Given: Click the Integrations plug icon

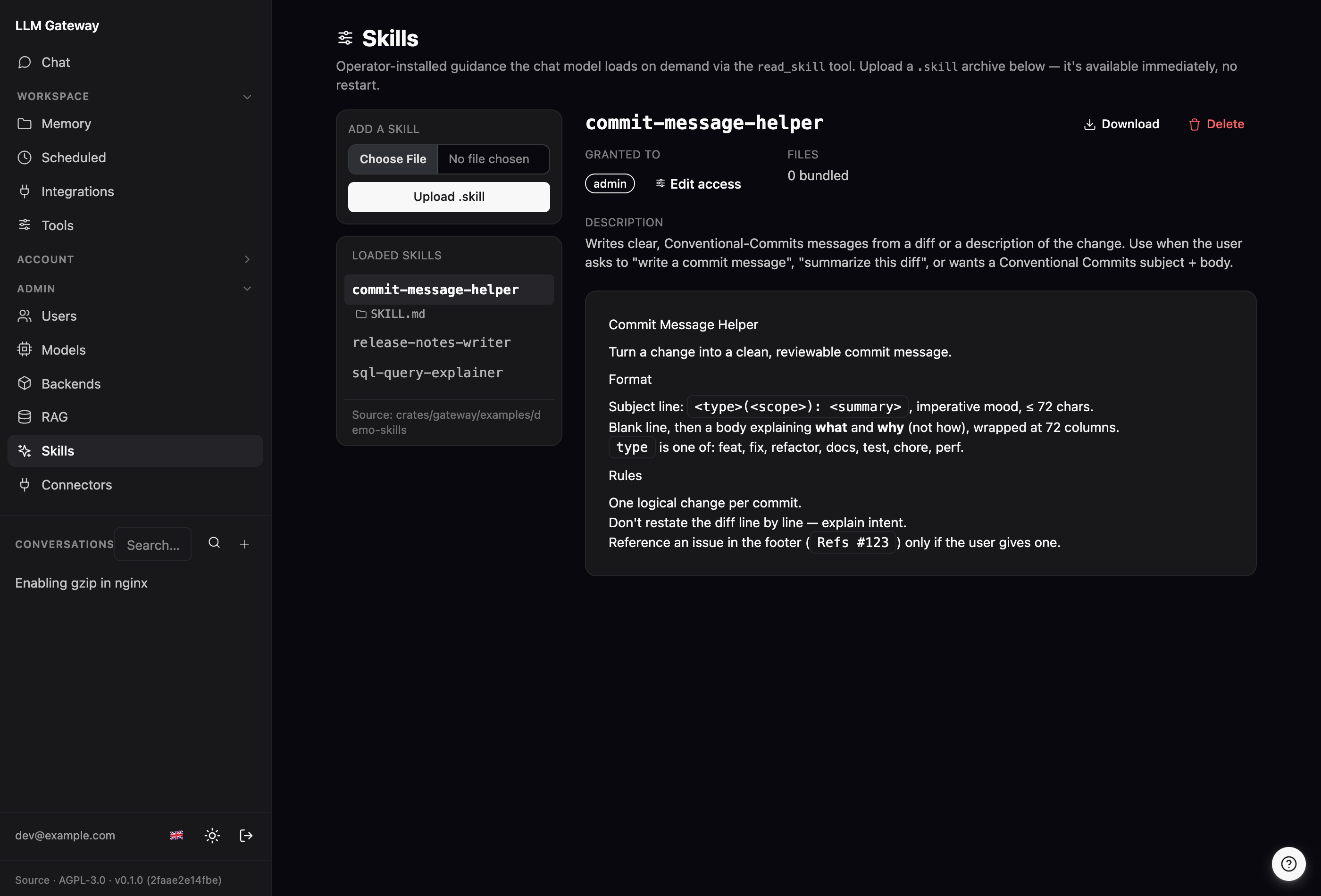Looking at the screenshot, I should [x=25, y=191].
